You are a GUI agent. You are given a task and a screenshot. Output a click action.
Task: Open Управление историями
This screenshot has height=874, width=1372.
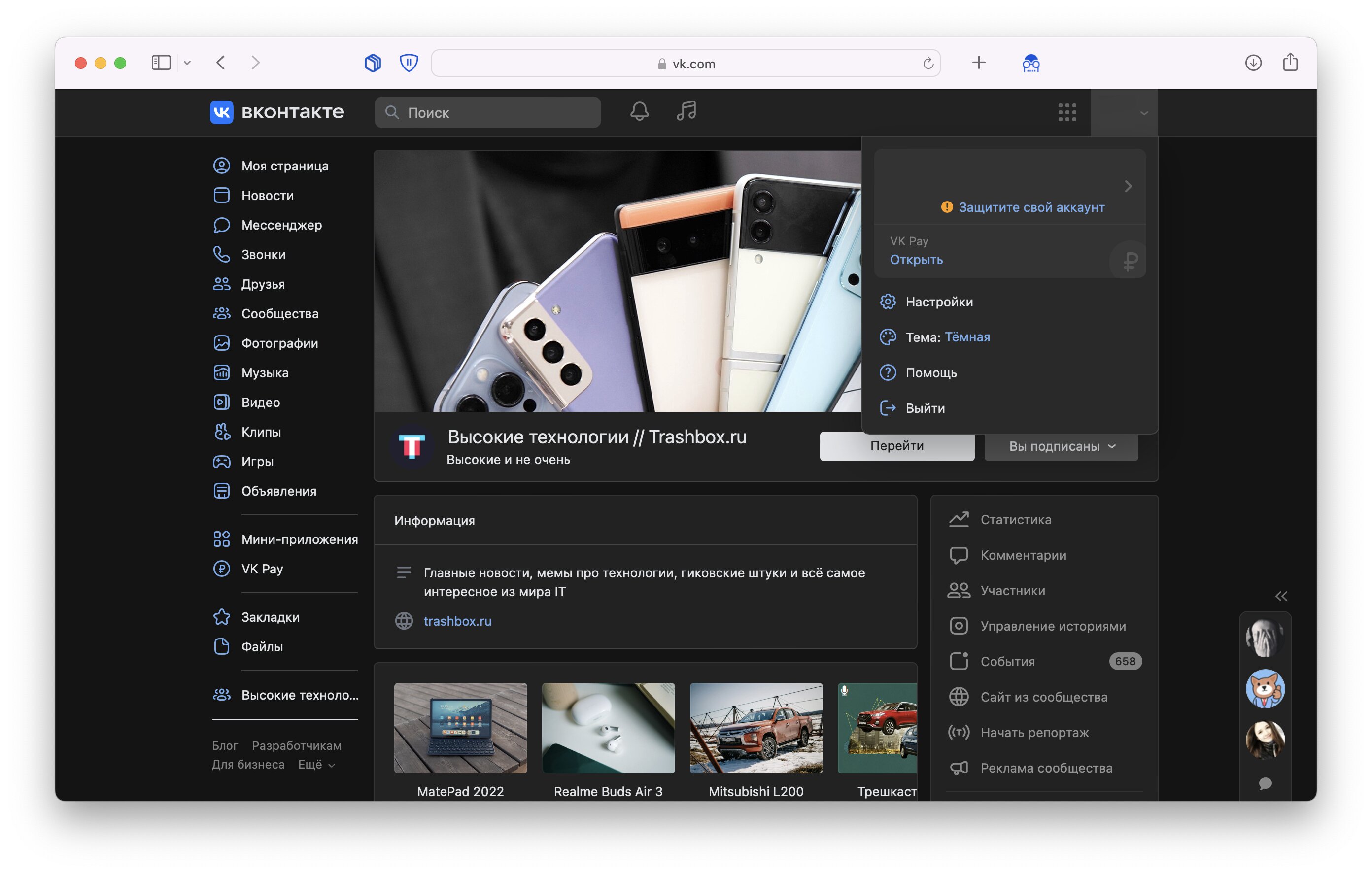[x=1044, y=626]
